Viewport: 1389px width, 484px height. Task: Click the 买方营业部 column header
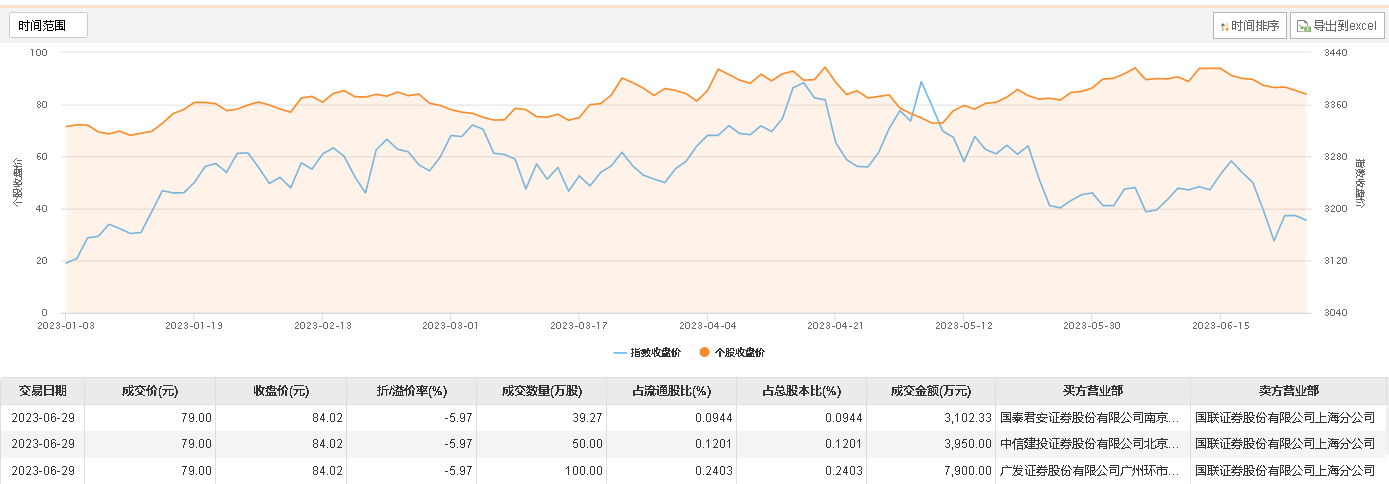click(1093, 391)
